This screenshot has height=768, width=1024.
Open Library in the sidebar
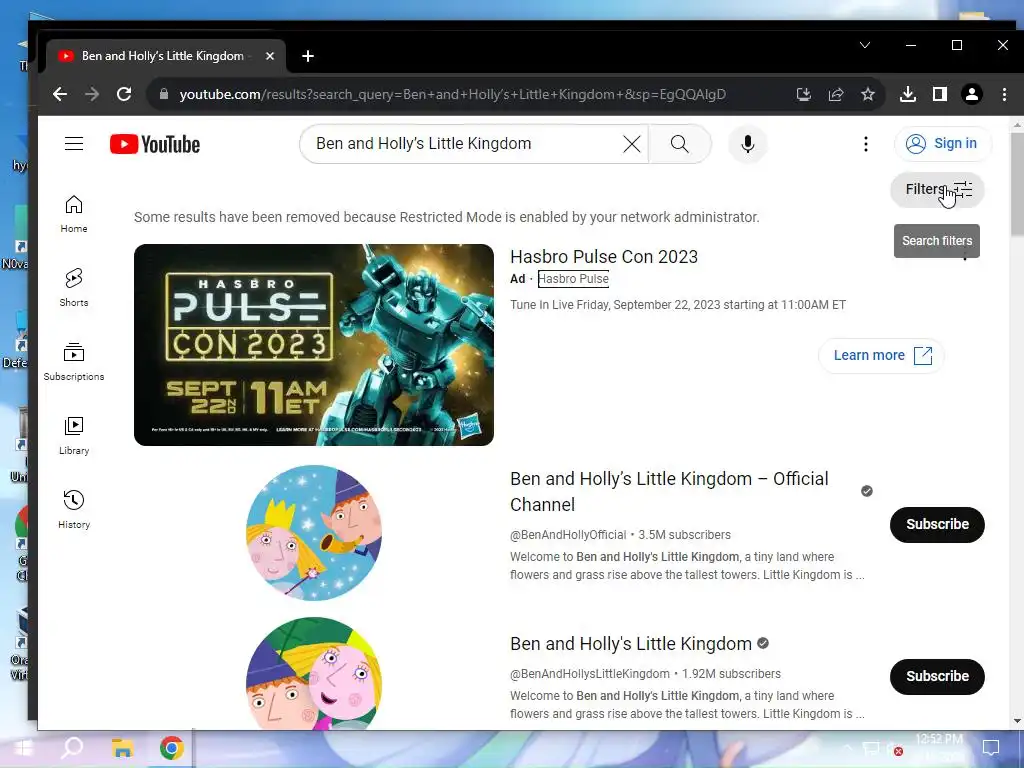point(74,436)
